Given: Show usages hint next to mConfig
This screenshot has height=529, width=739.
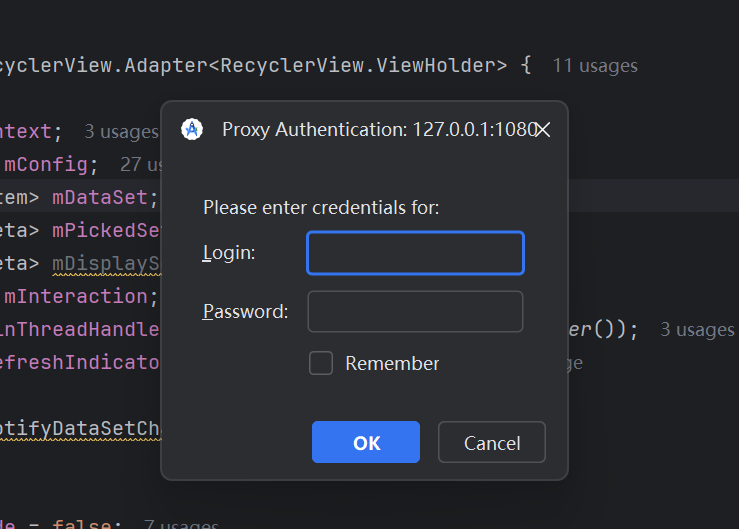Looking at the screenshot, I should click(x=140, y=164).
